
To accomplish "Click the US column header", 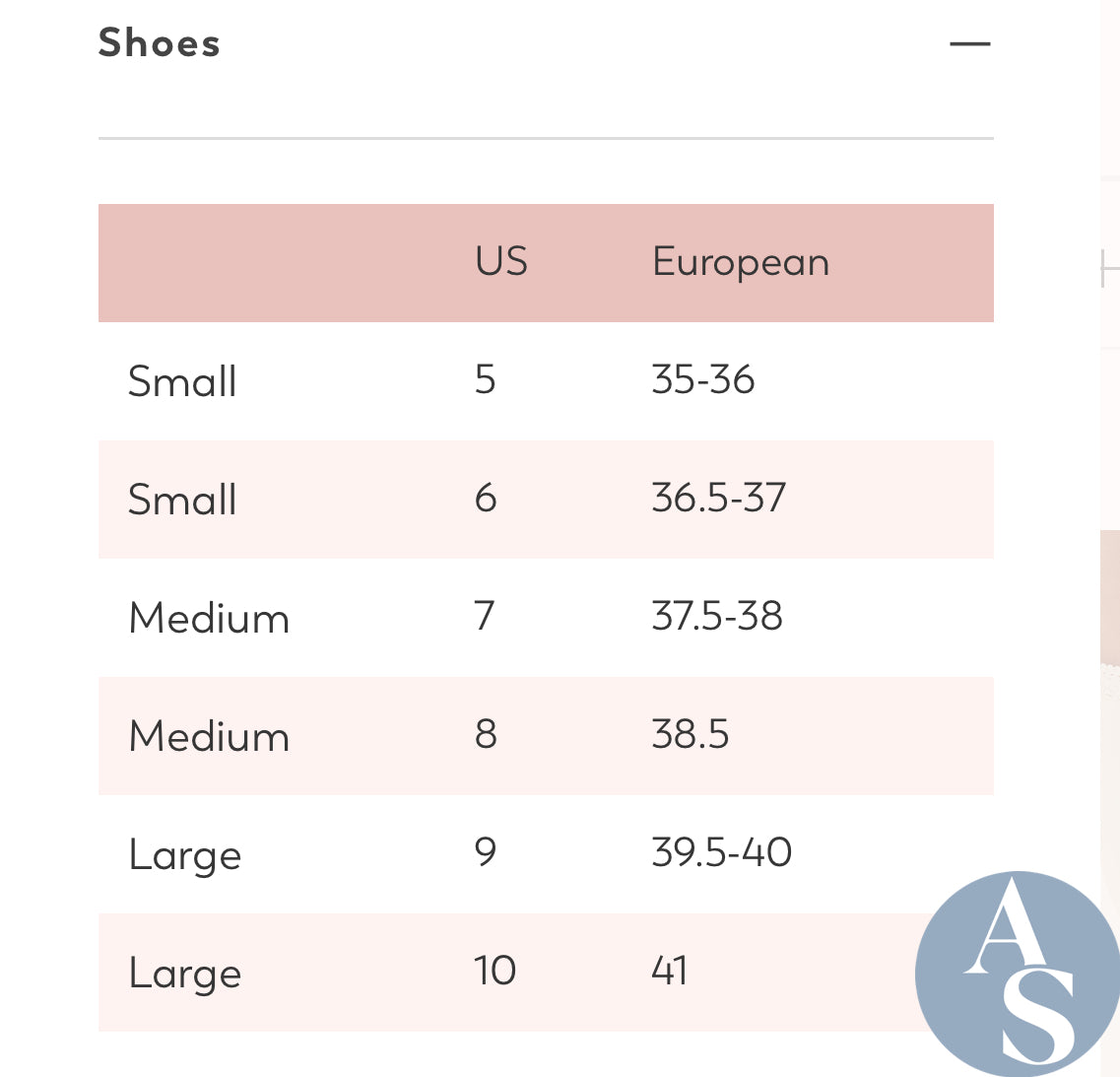I will click(501, 261).
